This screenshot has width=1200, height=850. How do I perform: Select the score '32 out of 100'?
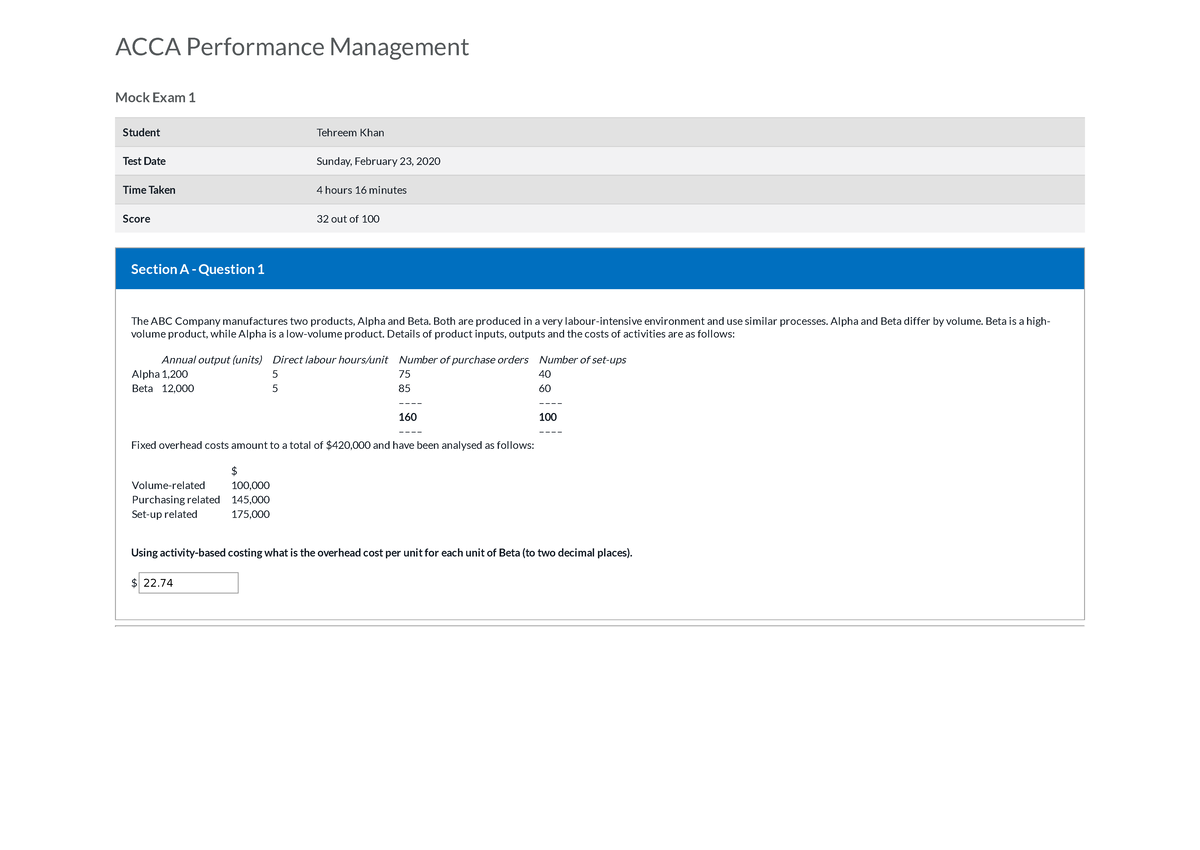[x=348, y=219]
